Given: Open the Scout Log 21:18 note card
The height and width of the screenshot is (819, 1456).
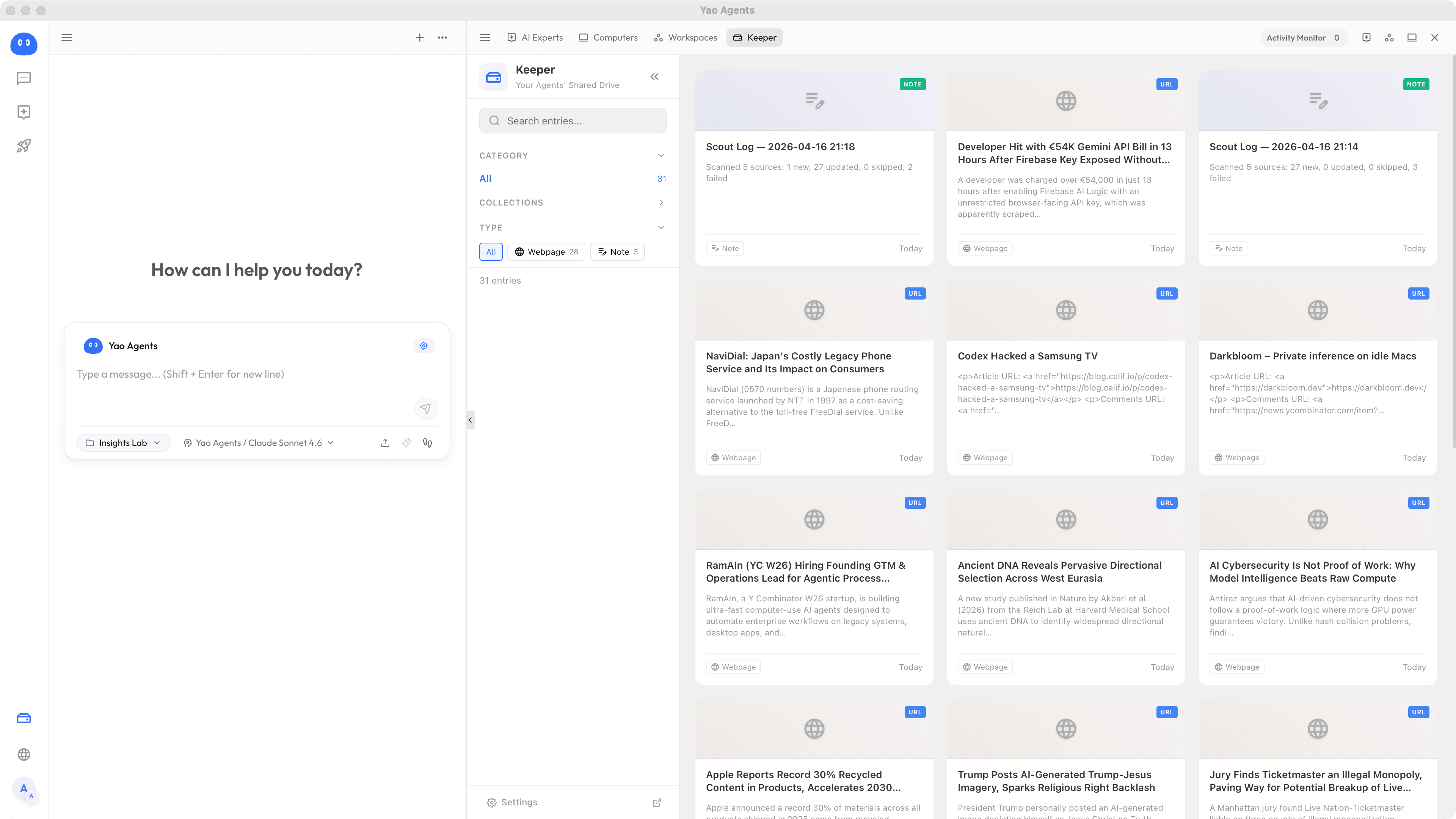Looking at the screenshot, I should pos(814,168).
